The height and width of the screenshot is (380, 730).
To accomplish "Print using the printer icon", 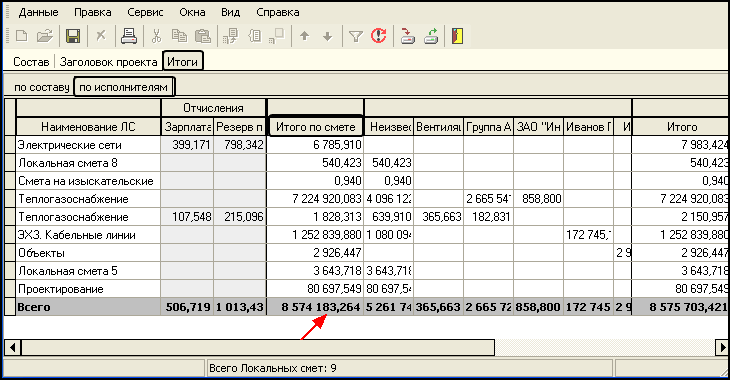I will (x=128, y=36).
